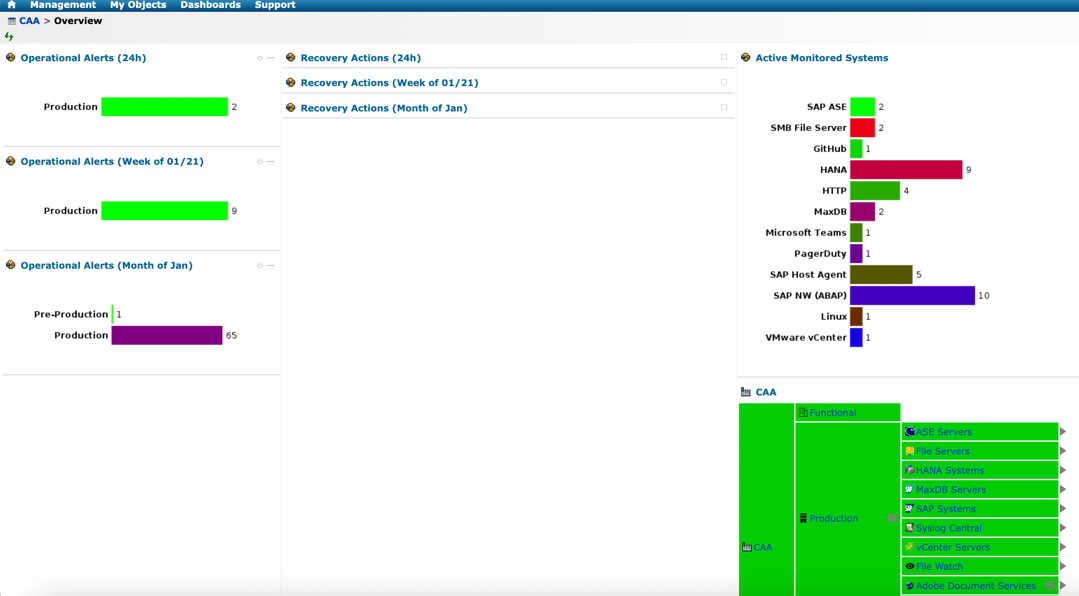This screenshot has width=1079, height=596.
Task: Click the small grey icon right of Production node
Action: pyautogui.click(x=892, y=518)
